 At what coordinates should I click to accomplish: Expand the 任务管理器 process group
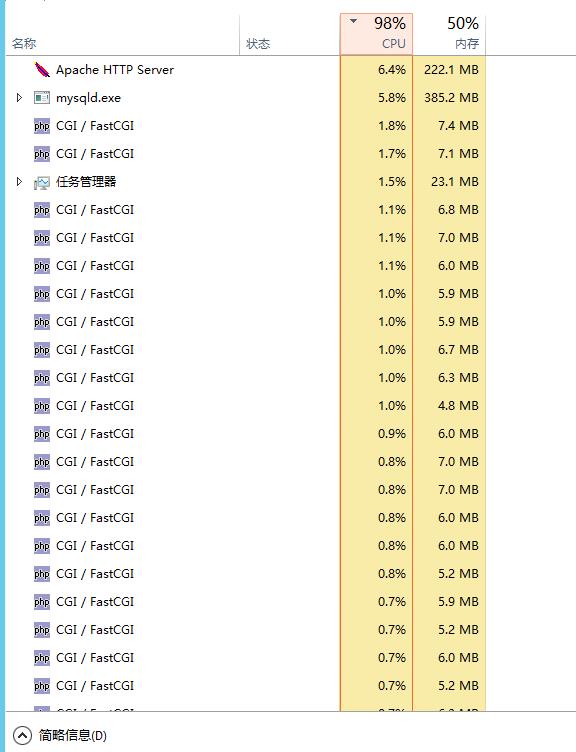coord(19,182)
